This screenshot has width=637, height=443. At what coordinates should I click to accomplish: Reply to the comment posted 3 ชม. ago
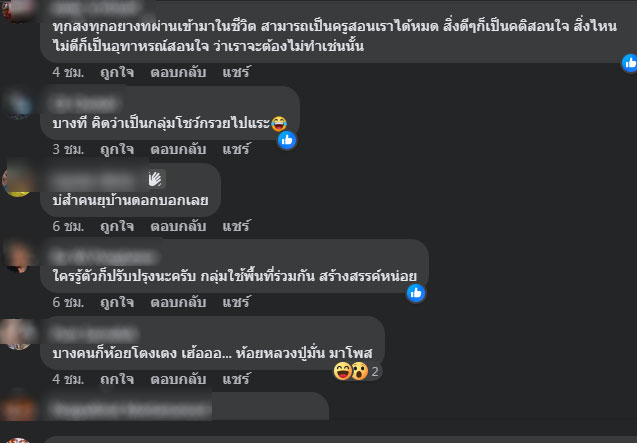[x=178, y=150]
